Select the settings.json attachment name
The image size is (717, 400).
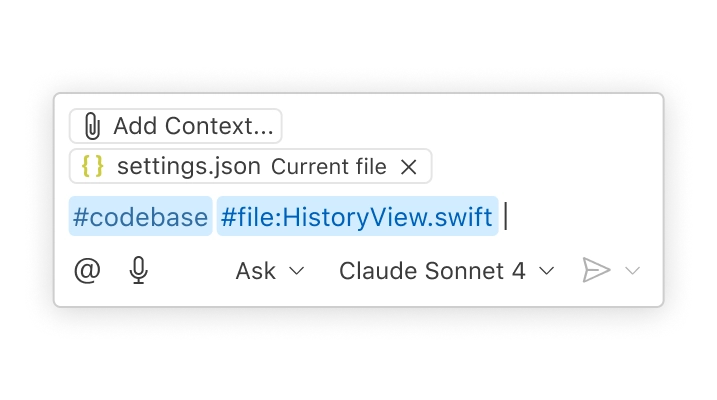[188, 167]
